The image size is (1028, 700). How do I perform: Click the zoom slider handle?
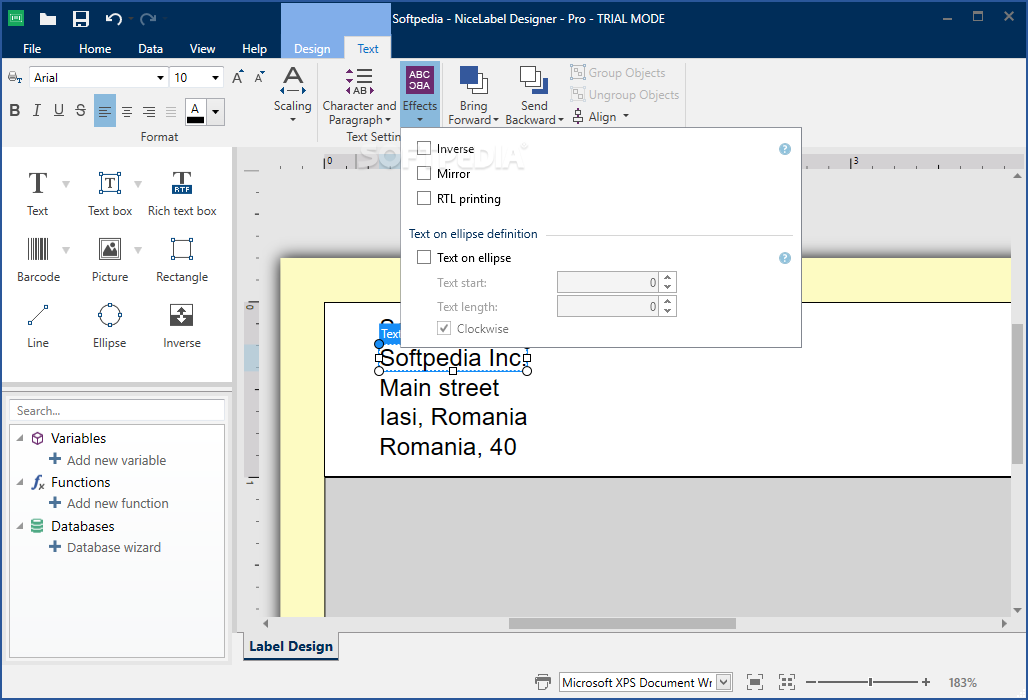(x=871, y=682)
